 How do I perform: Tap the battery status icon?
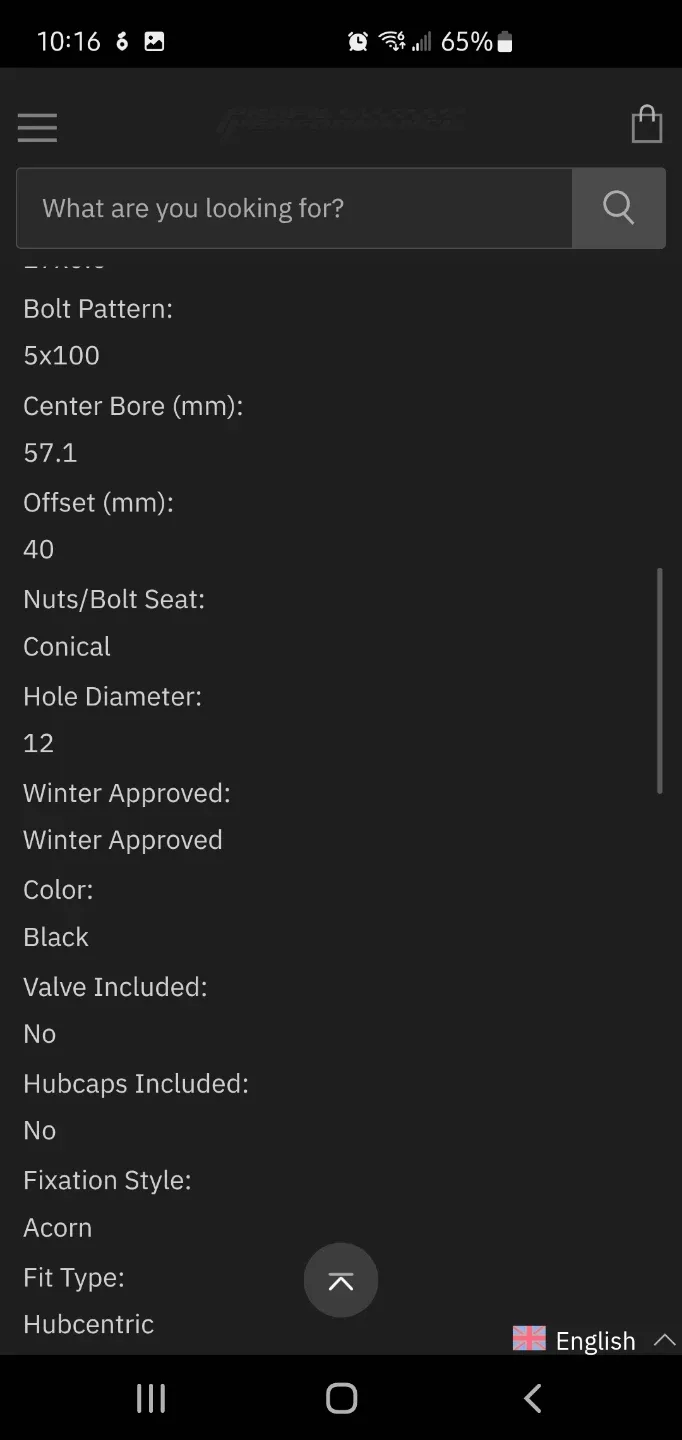505,42
